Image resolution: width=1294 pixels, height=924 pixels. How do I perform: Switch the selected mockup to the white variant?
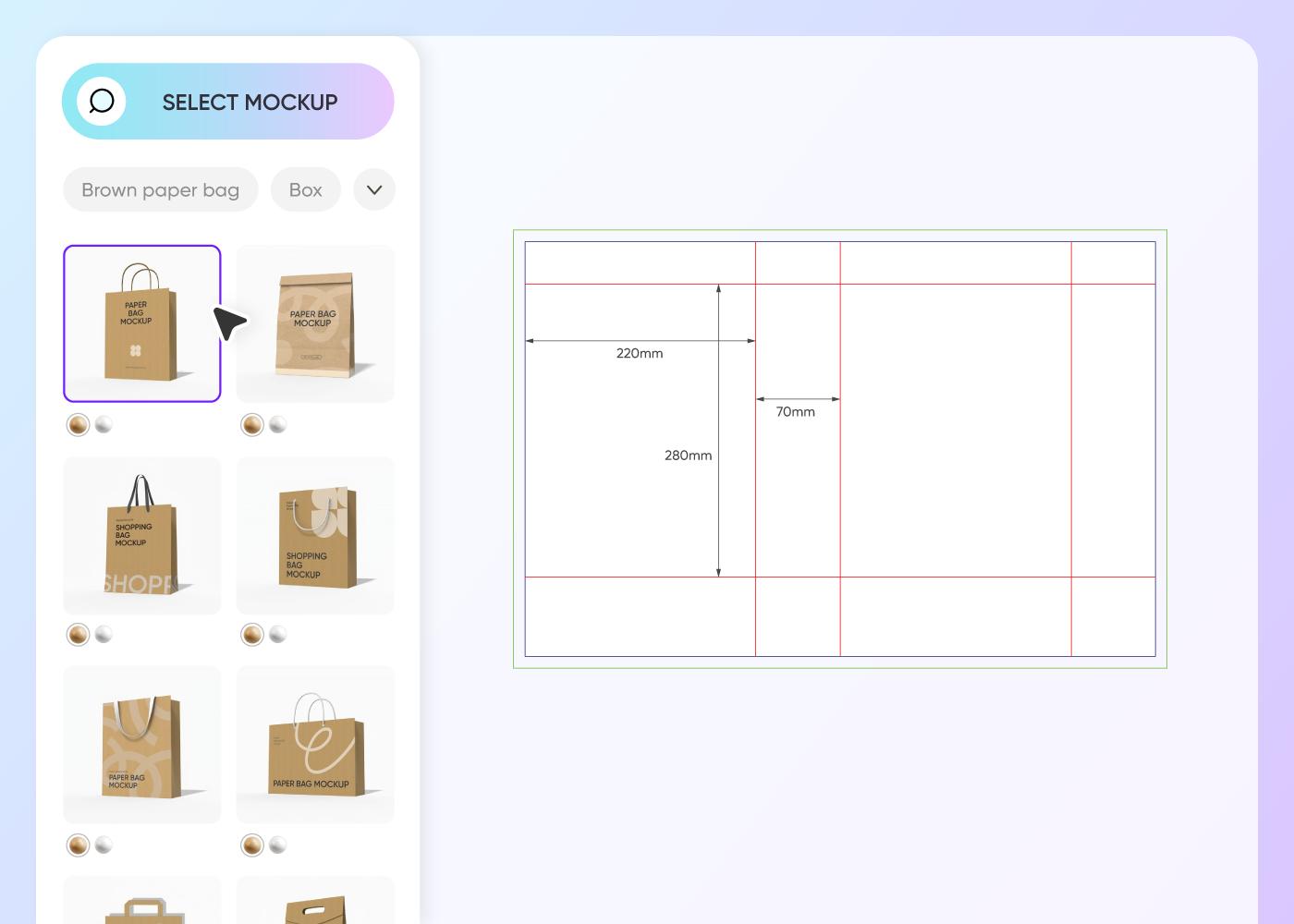point(104,425)
